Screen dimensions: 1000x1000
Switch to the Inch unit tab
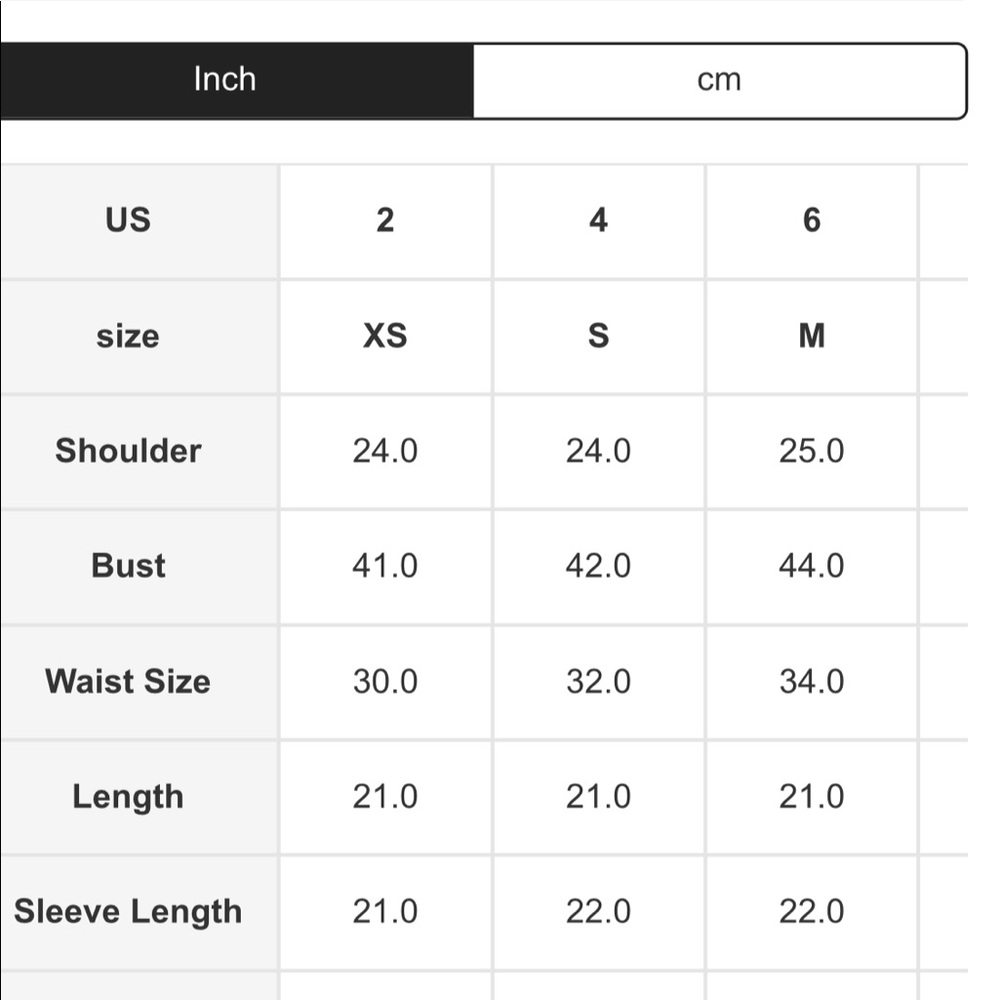[x=225, y=80]
